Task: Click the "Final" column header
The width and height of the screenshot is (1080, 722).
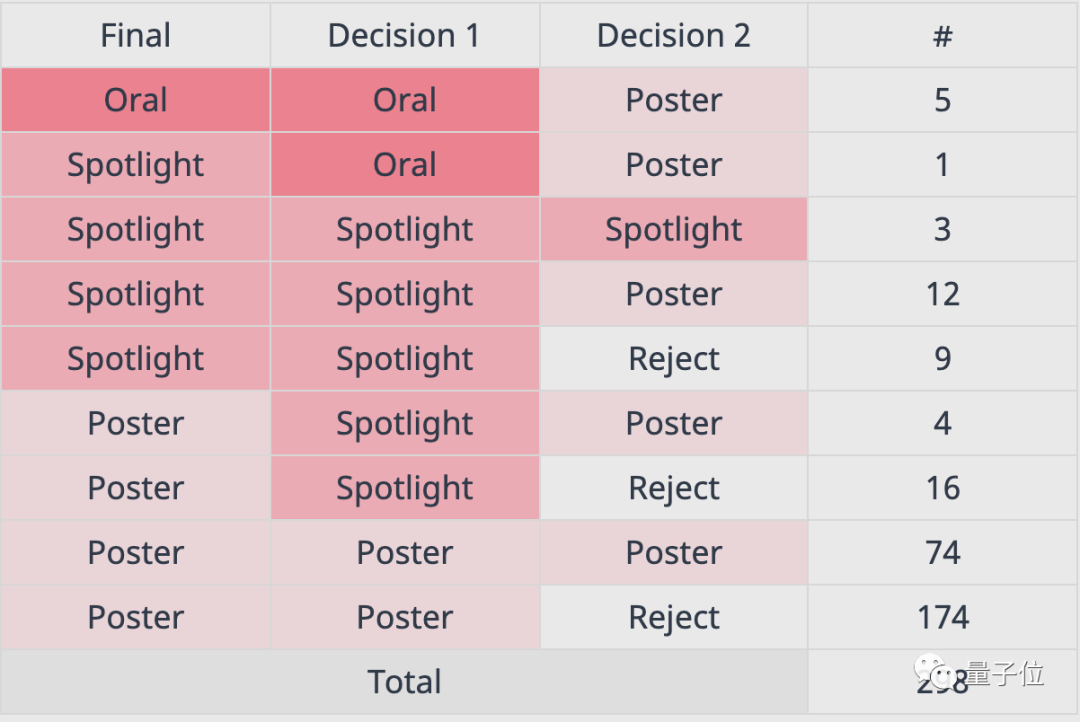Action: (x=136, y=36)
